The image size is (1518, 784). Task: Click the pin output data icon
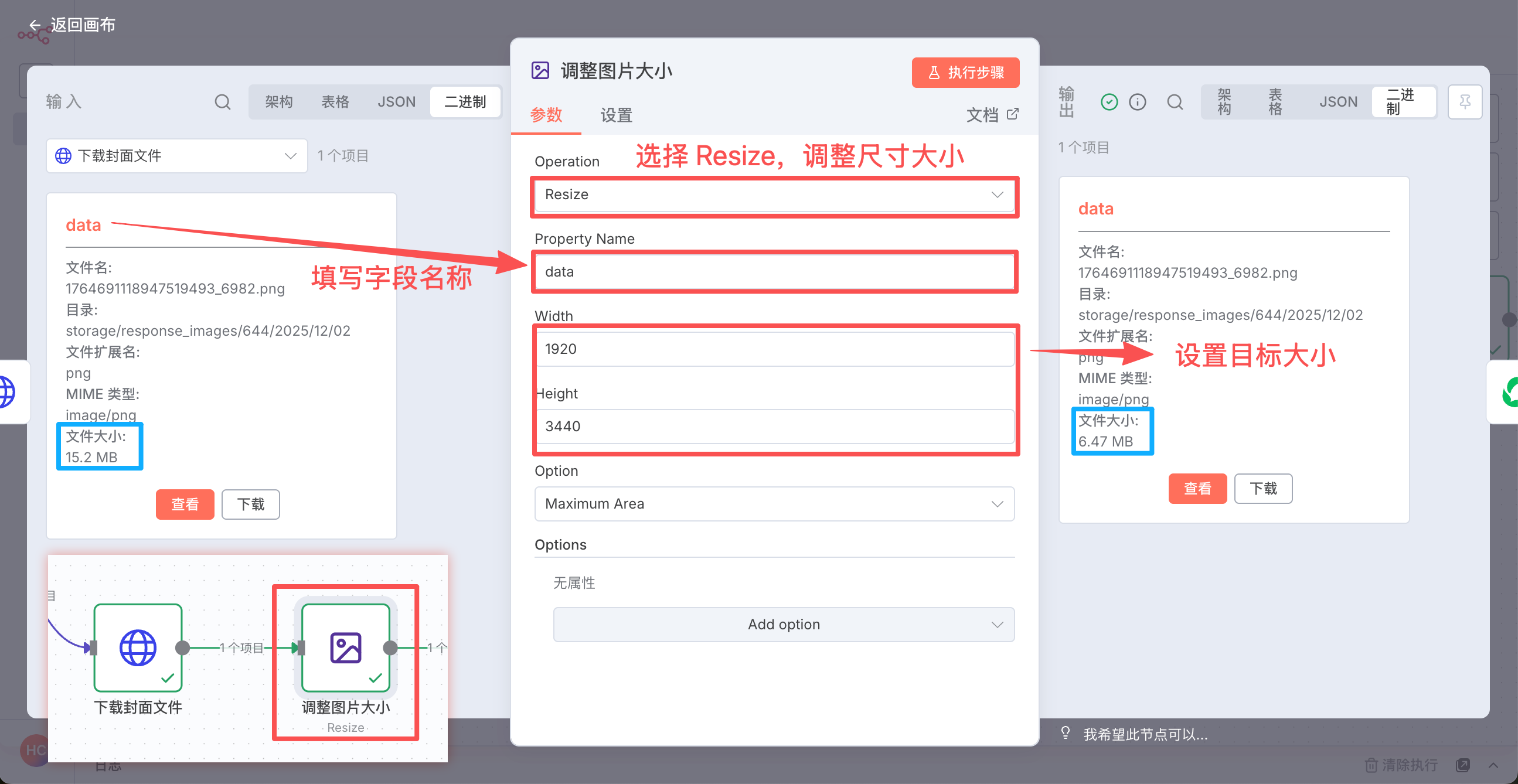(1465, 102)
